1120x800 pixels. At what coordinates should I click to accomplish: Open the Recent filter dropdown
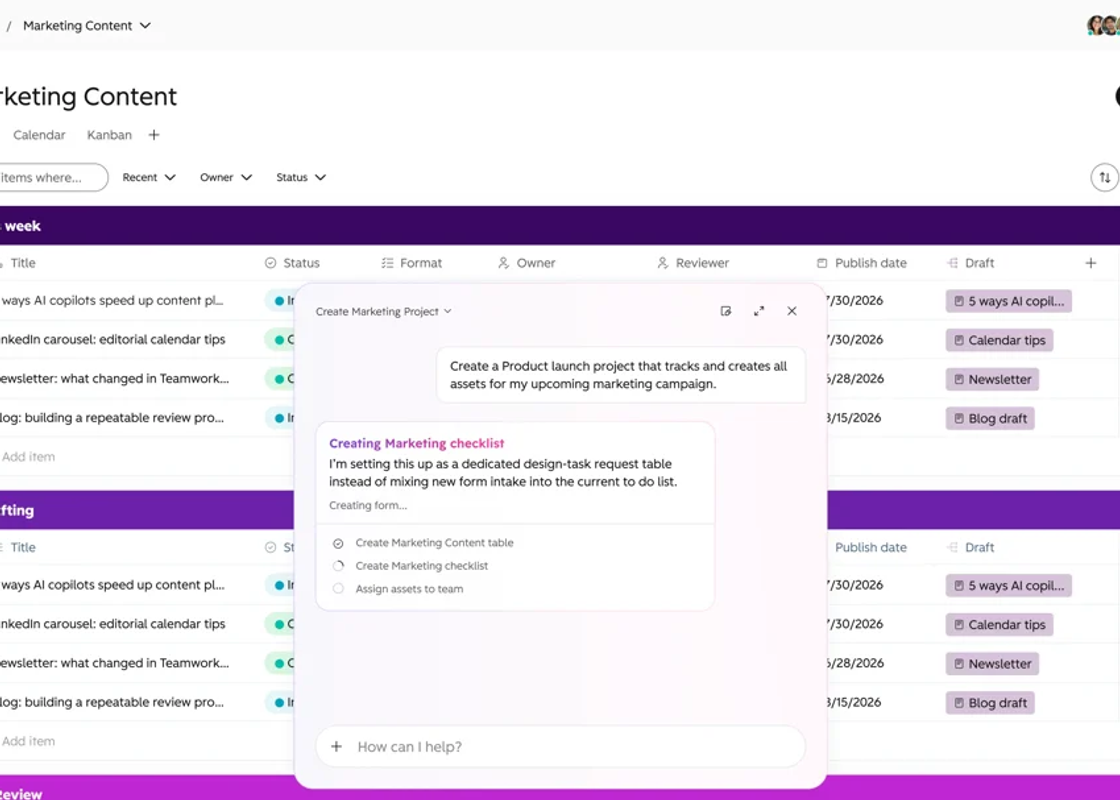pyautogui.click(x=149, y=177)
